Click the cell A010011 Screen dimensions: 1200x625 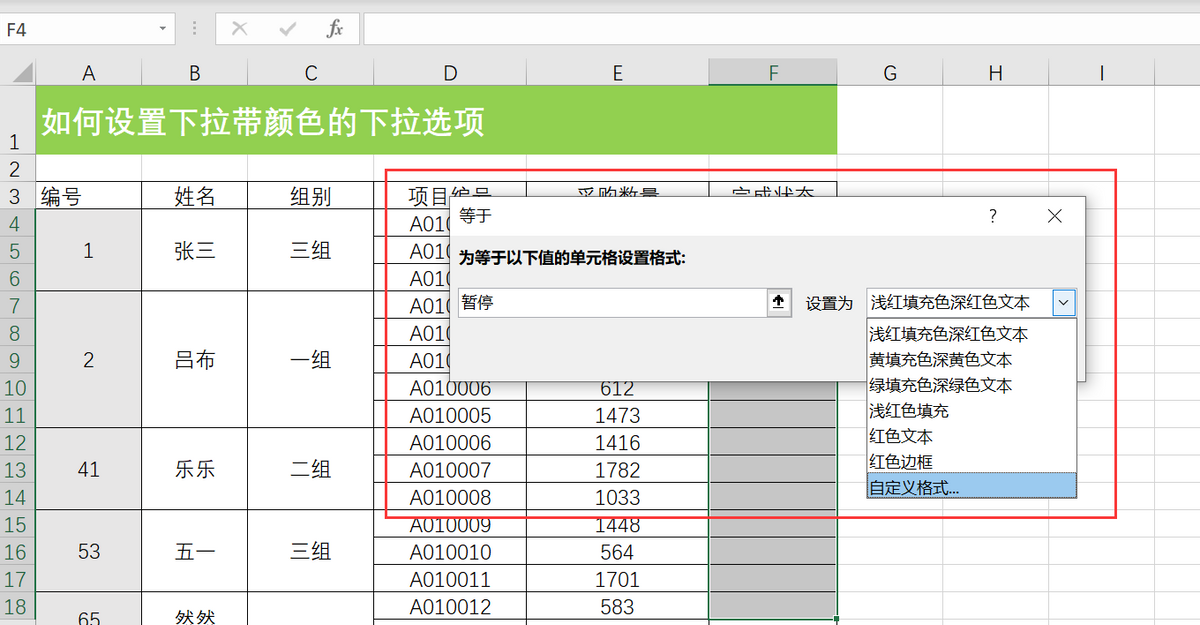450,578
